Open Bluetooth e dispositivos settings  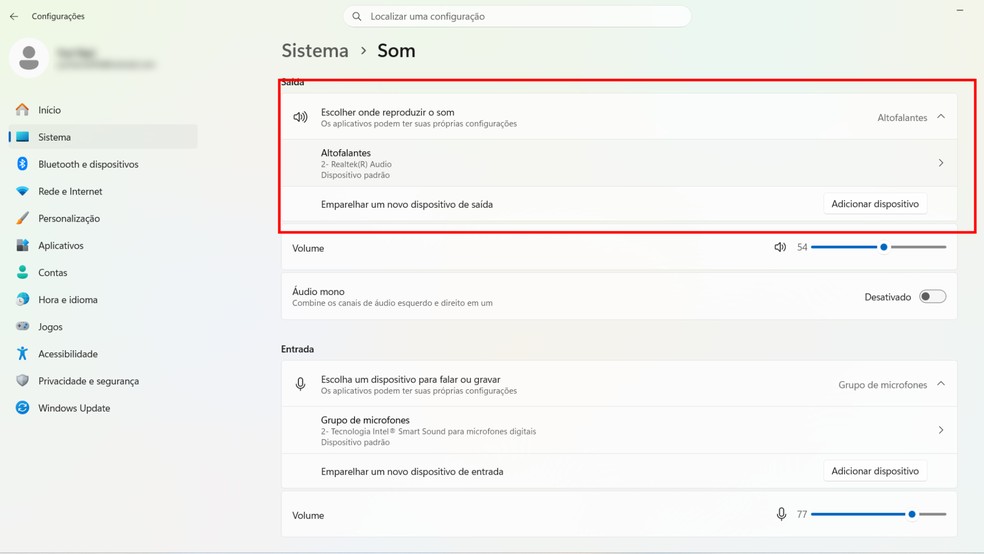coord(104,164)
